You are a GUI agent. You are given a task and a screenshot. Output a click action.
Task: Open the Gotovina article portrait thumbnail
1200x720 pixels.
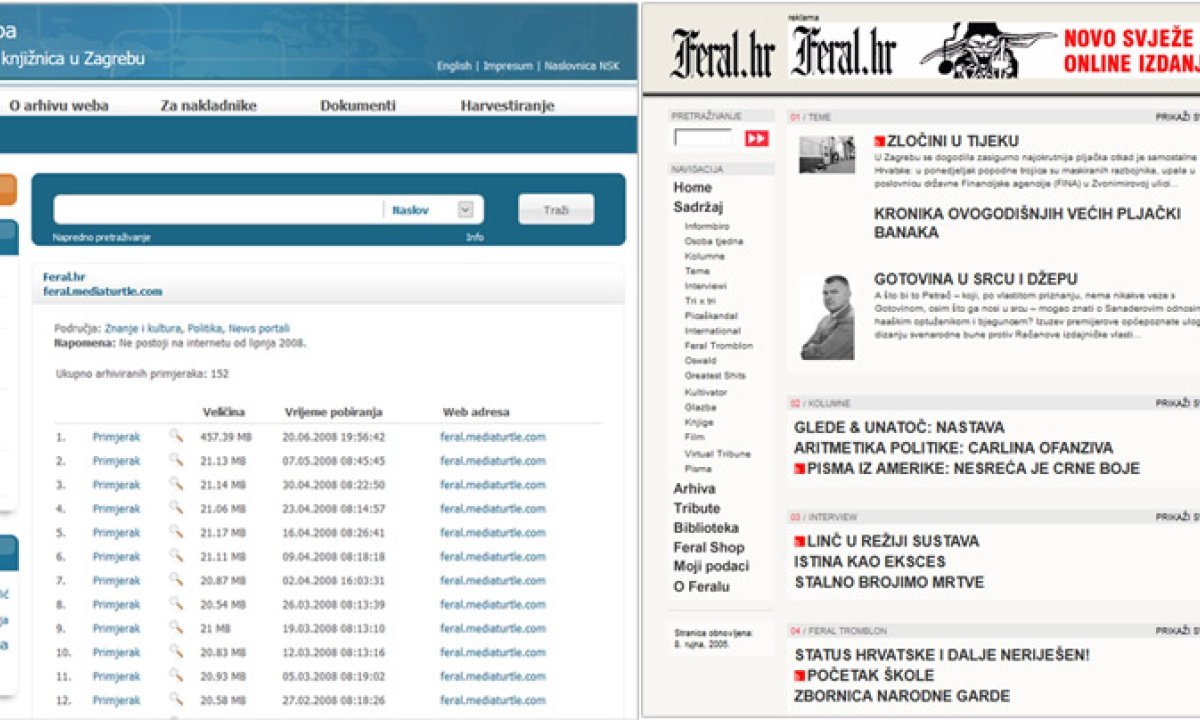(827, 317)
